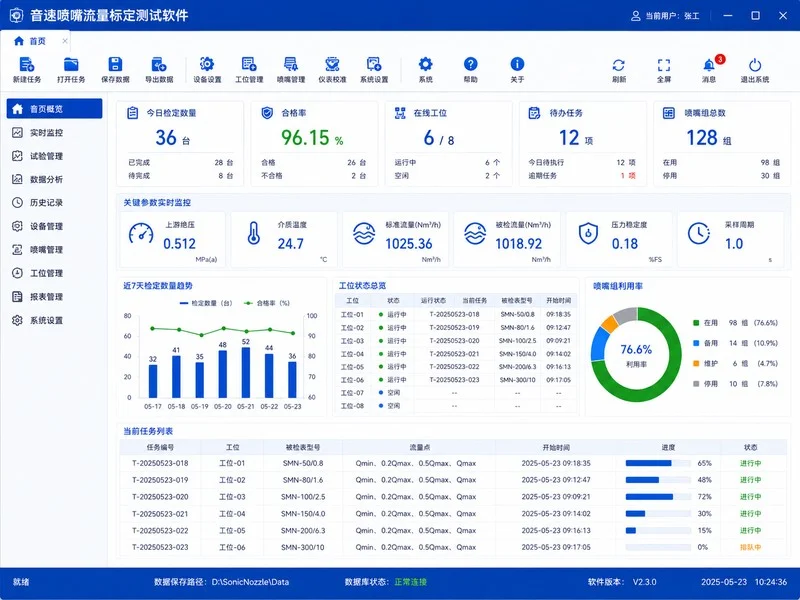This screenshot has height=600, width=800.
Task: Click the 在线工位 card icon
Action: pyautogui.click(x=400, y=113)
